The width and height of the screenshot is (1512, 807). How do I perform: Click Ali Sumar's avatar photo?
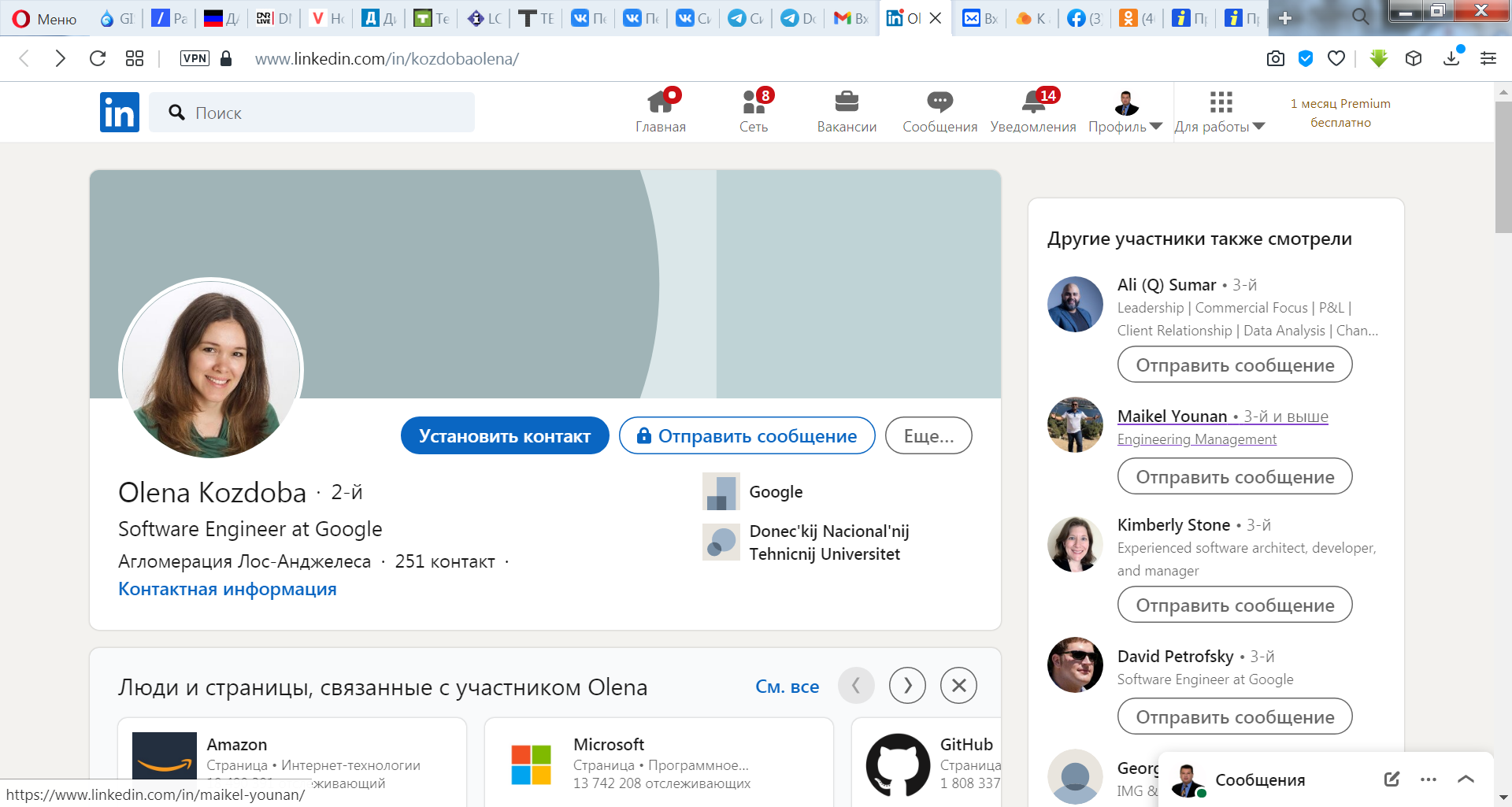tap(1075, 304)
